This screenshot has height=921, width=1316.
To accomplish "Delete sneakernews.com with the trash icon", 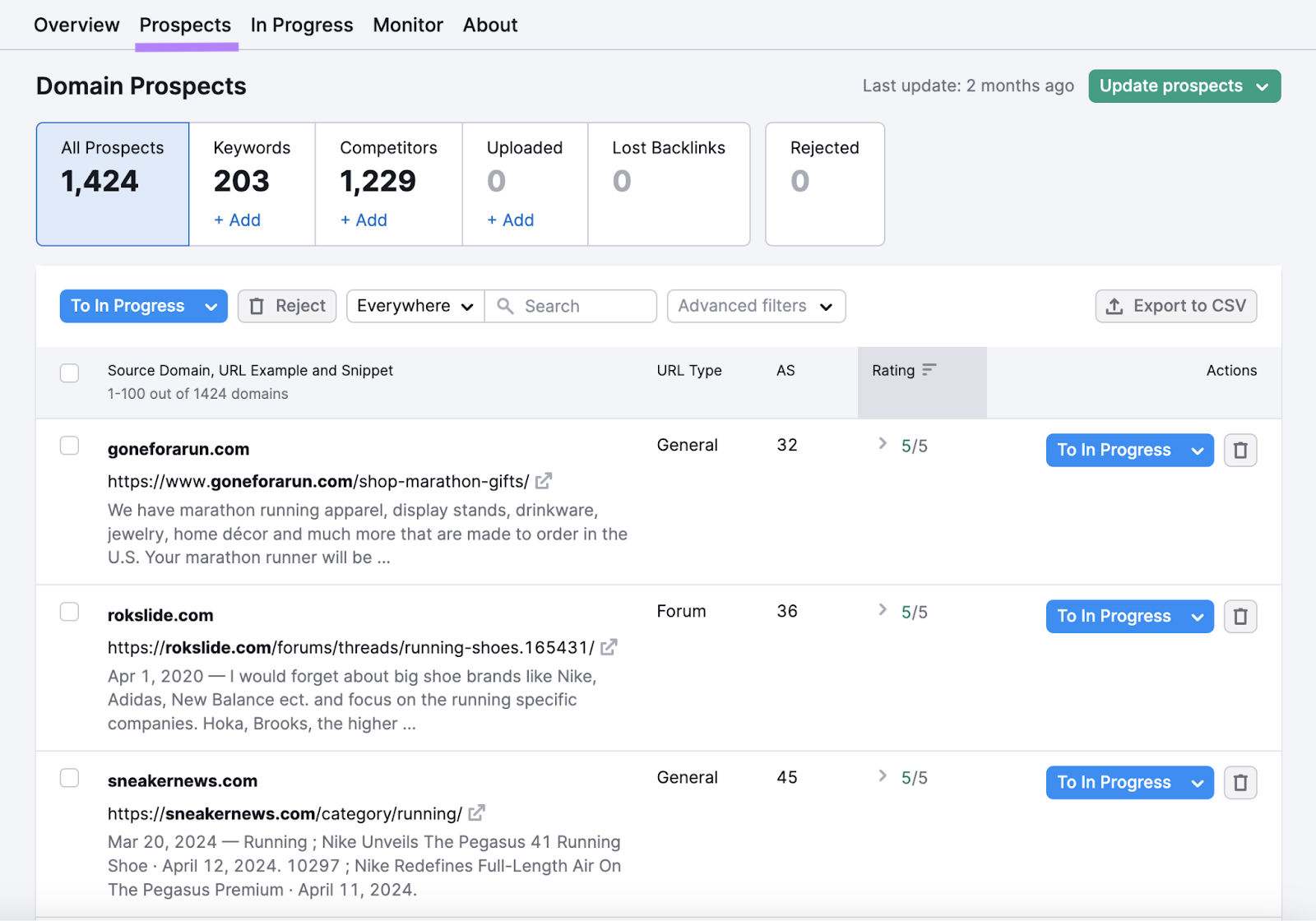I will 1240,782.
